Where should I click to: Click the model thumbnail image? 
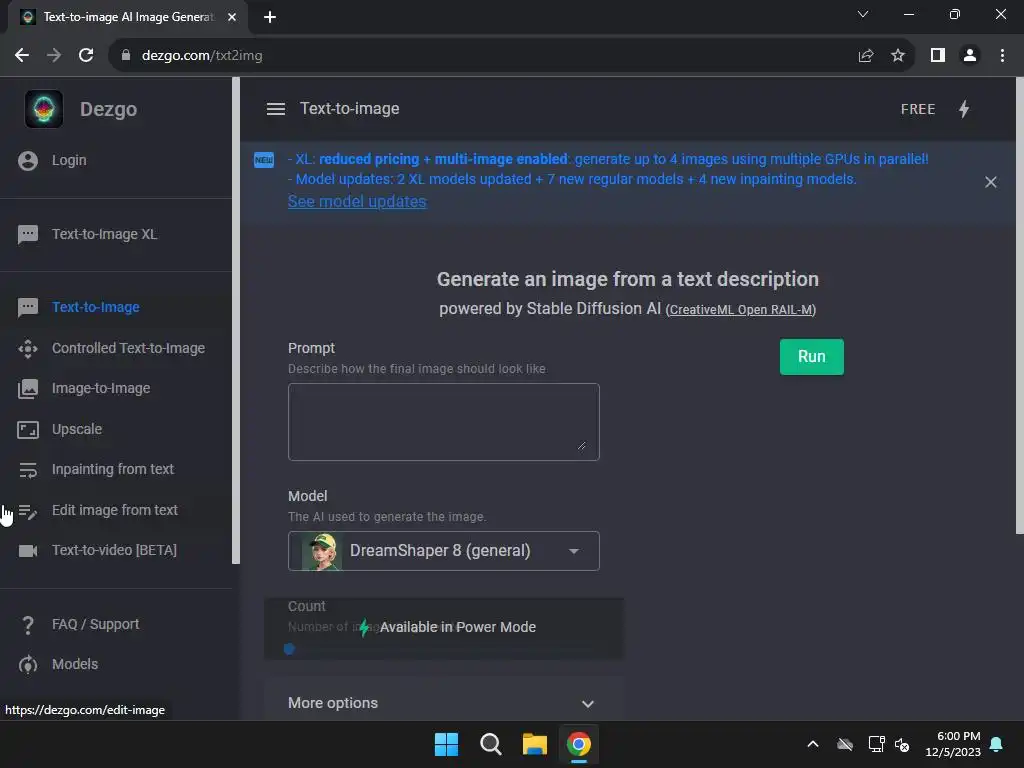pos(322,551)
